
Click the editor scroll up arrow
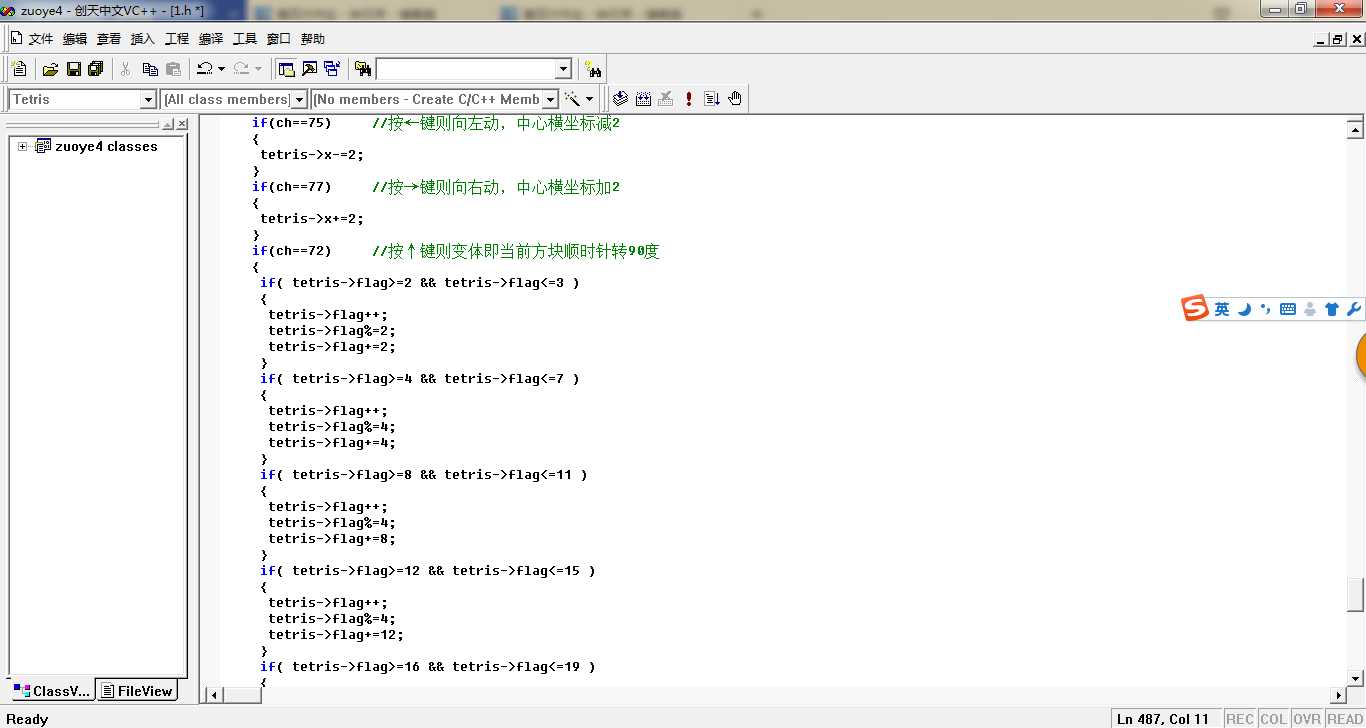1356,128
